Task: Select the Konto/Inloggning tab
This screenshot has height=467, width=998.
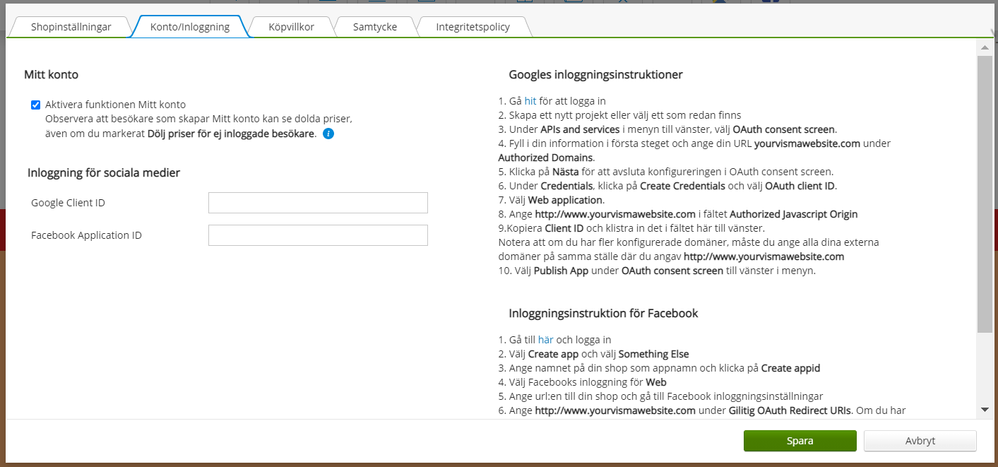Action: pyautogui.click(x=190, y=27)
